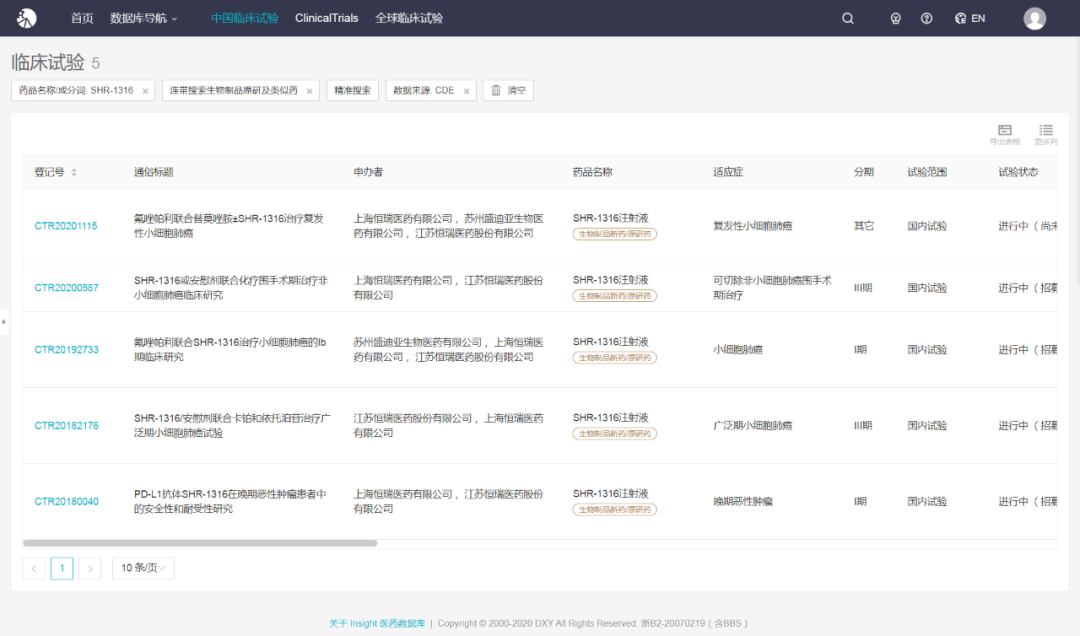Click the biologics tag in CTR20201115 row
The height and width of the screenshot is (636, 1080).
pyautogui.click(x=614, y=234)
